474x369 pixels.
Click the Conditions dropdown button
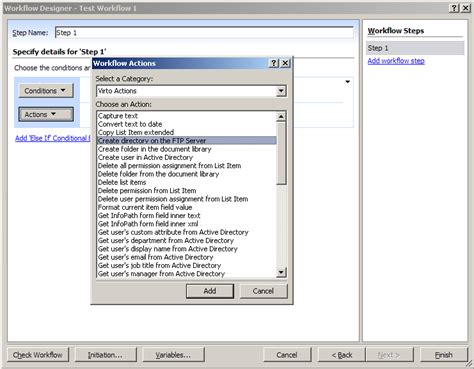click(45, 91)
